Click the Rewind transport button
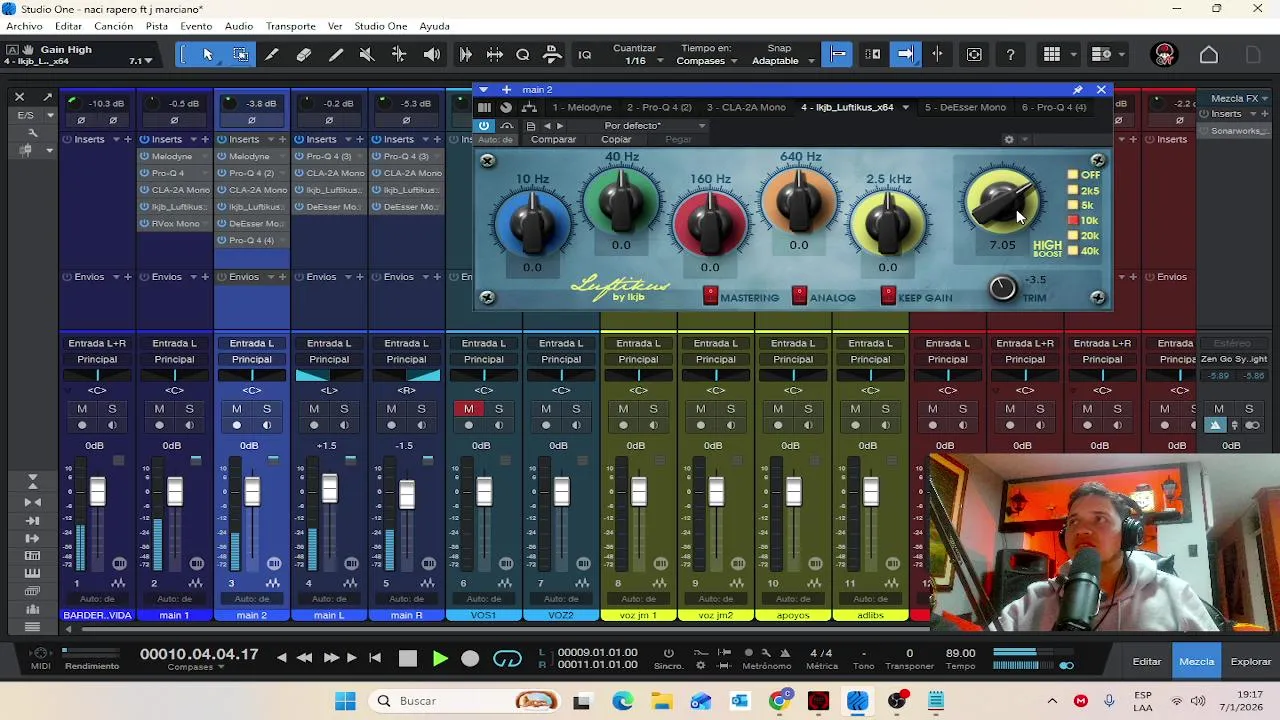The height and width of the screenshot is (720, 1280). pos(304,658)
